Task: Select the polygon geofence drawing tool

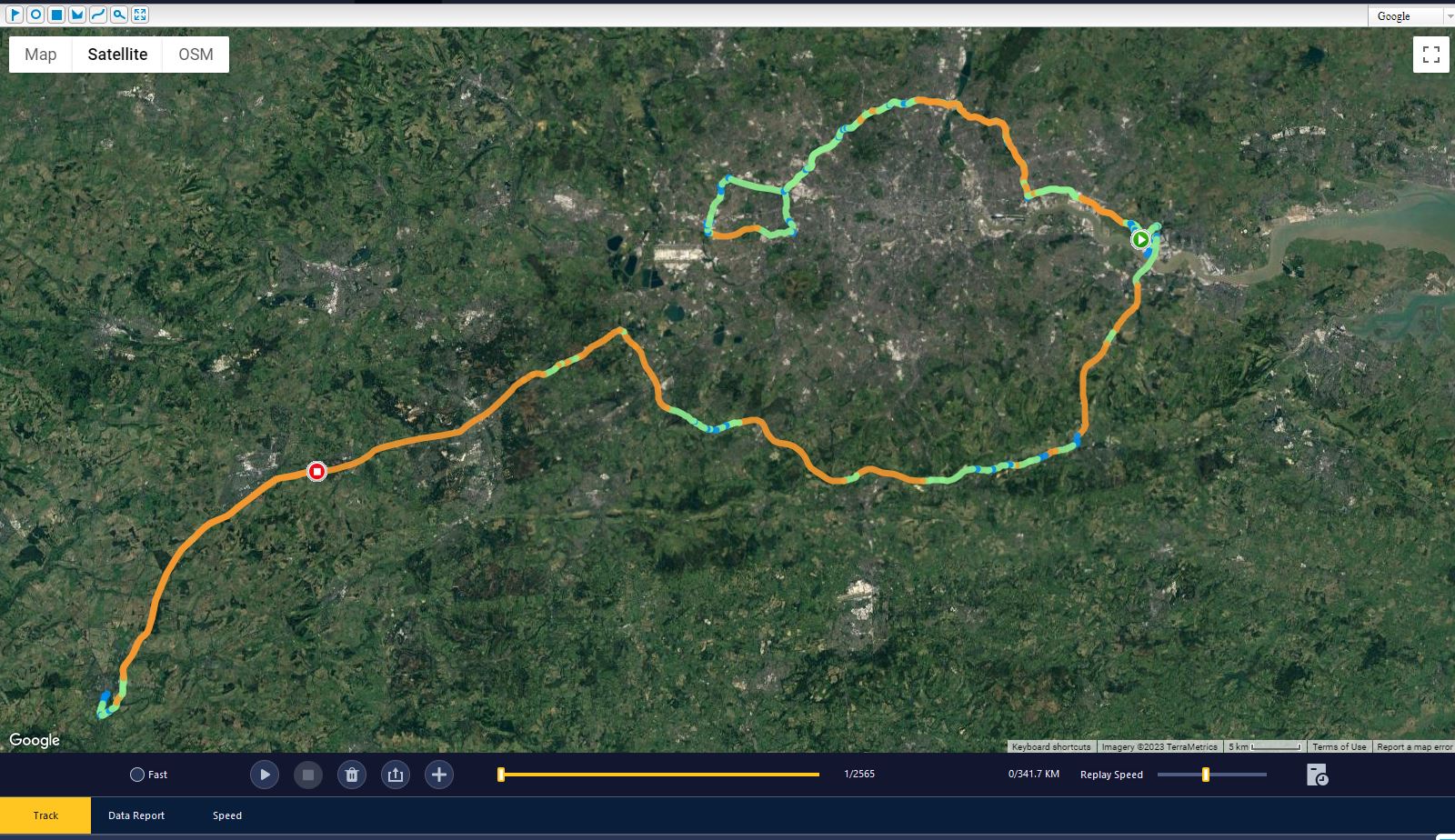Action: (77, 15)
